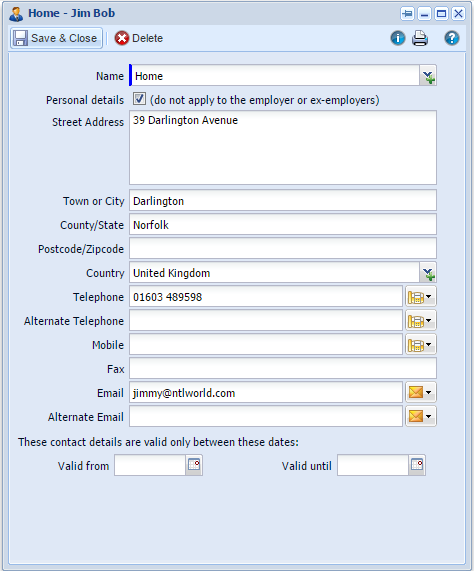Uncheck the Personal details checkbox
Image resolution: width=474 pixels, height=571 pixels.
click(139, 99)
